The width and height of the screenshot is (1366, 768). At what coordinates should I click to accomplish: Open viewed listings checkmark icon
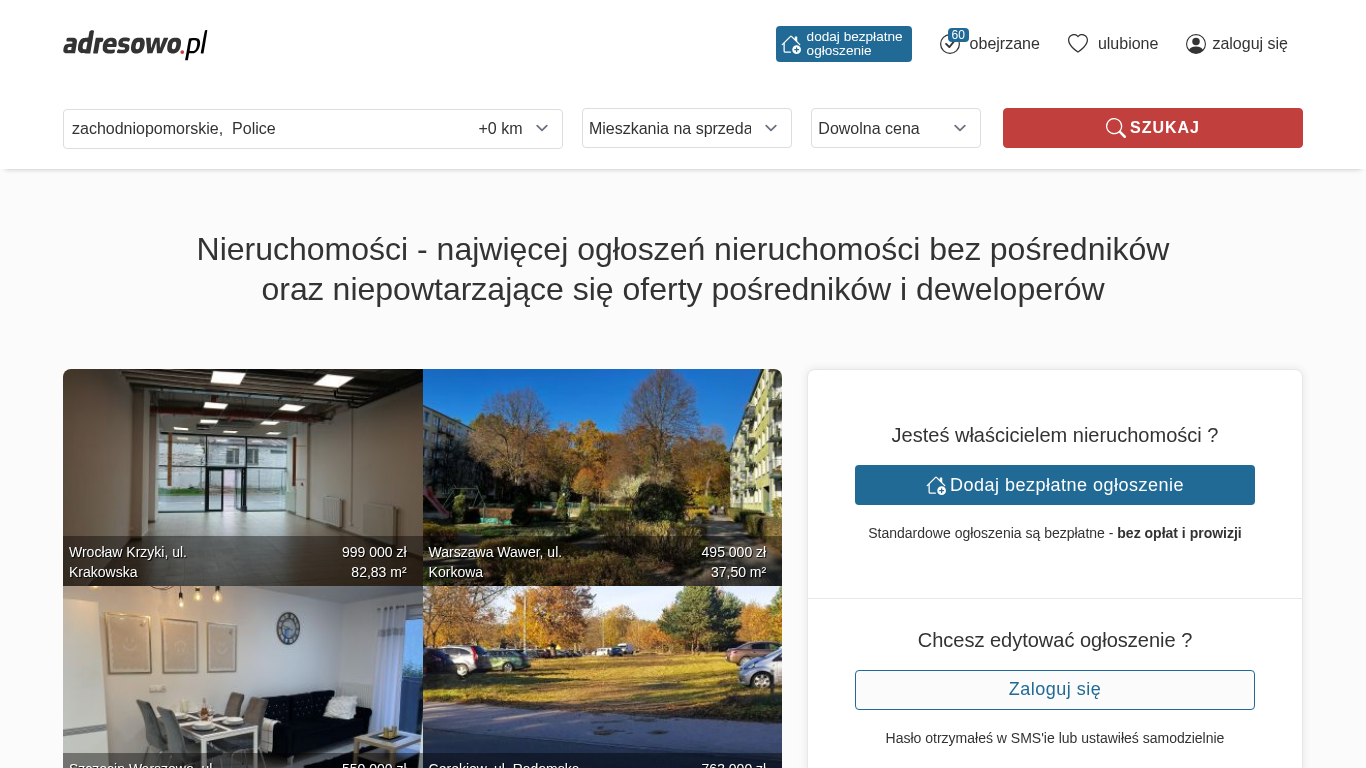(949, 45)
